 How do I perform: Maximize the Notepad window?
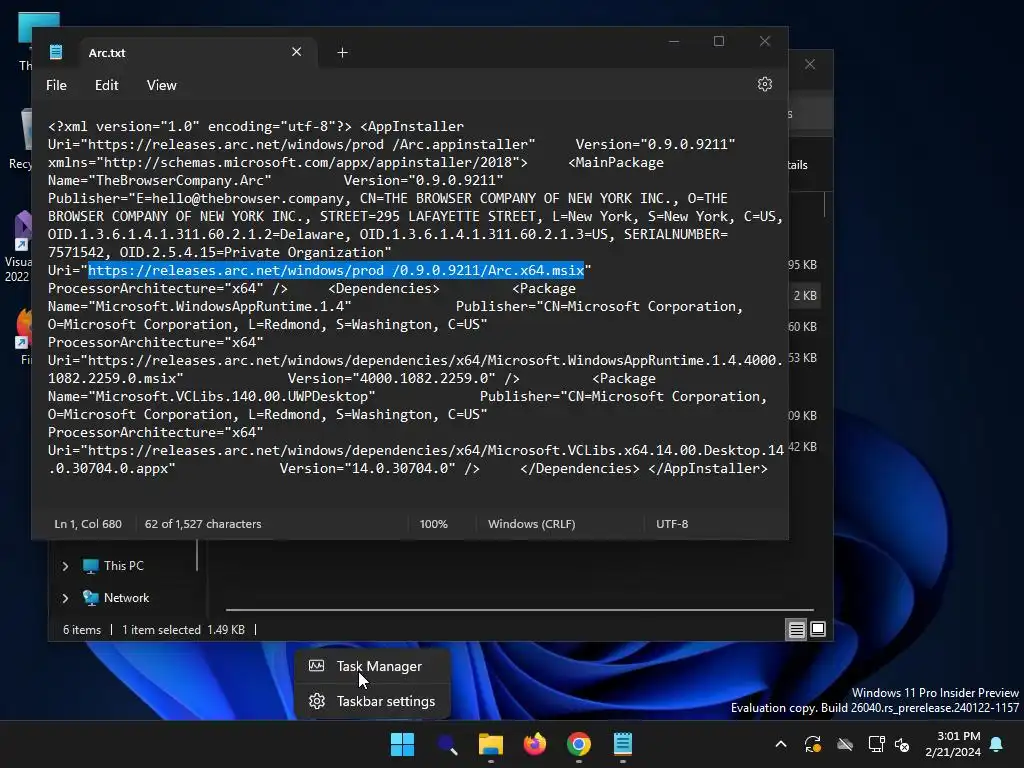tap(719, 41)
